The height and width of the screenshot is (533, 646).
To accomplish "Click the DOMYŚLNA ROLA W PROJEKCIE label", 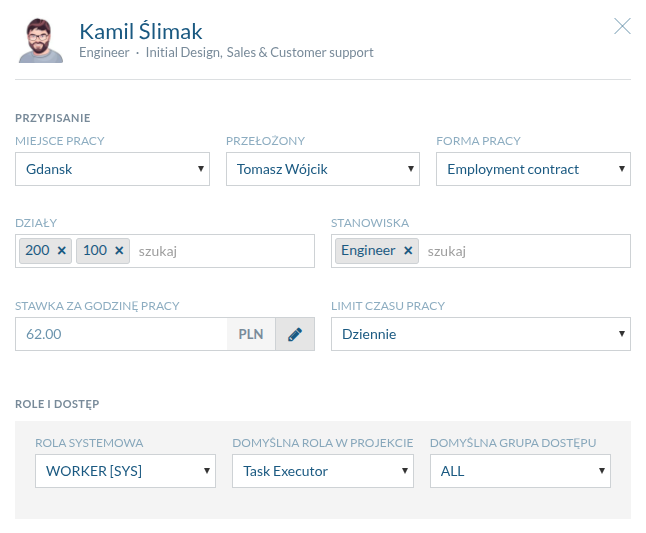I will click(323, 443).
